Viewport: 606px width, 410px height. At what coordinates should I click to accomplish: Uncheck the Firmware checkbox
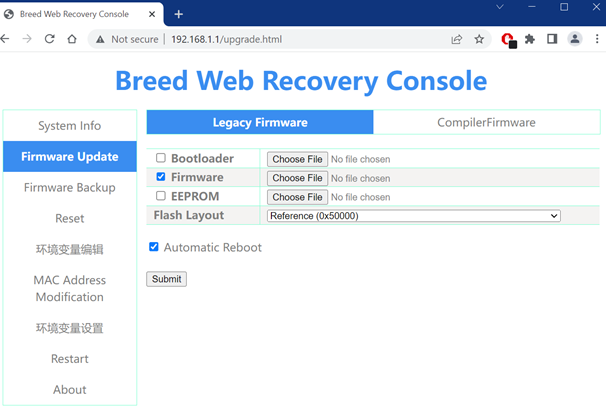click(161, 177)
